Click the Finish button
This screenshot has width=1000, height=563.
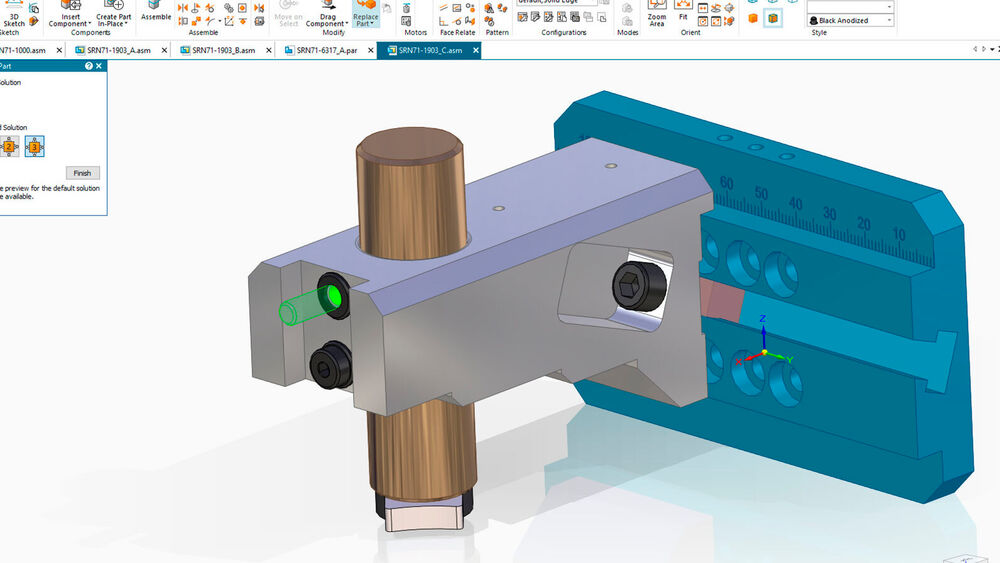point(82,173)
